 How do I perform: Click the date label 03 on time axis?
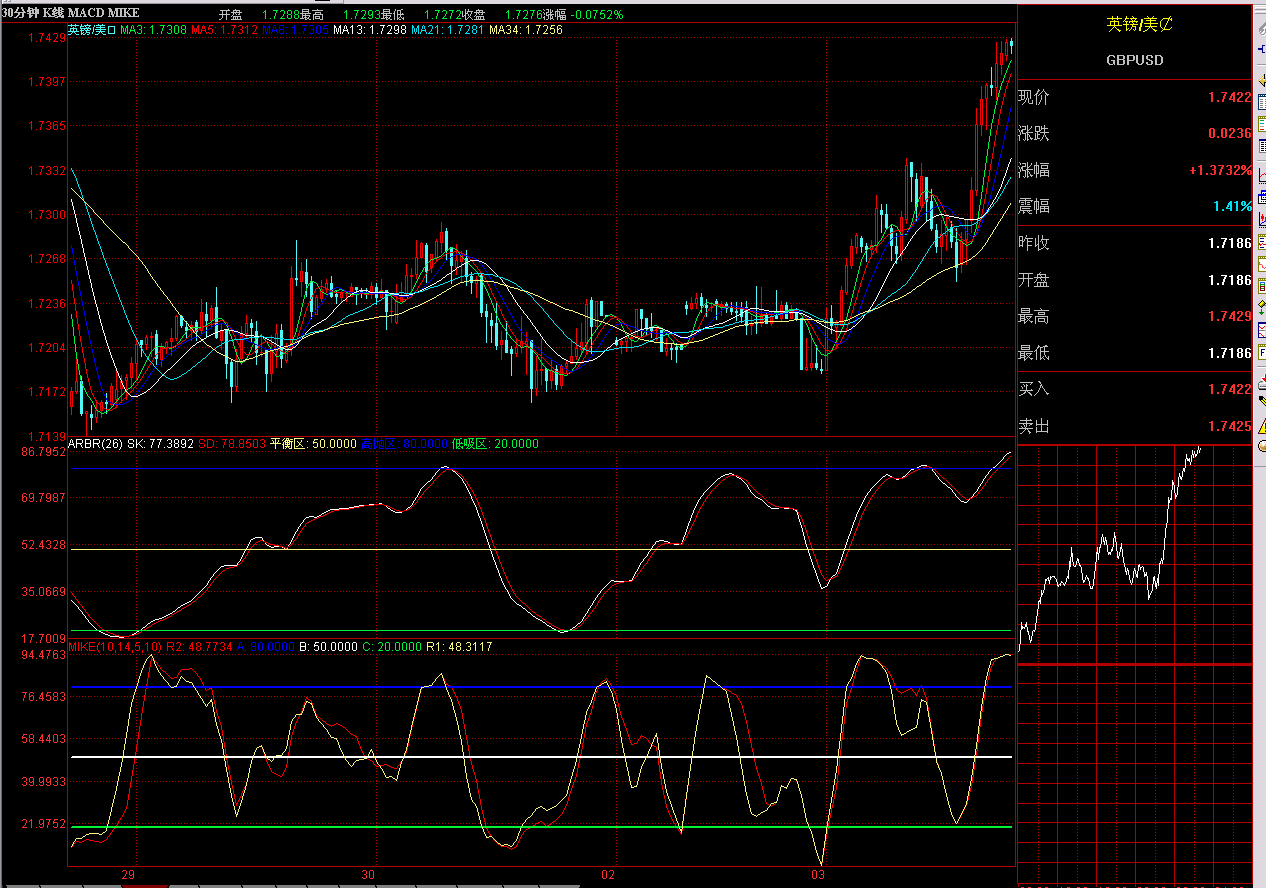817,875
